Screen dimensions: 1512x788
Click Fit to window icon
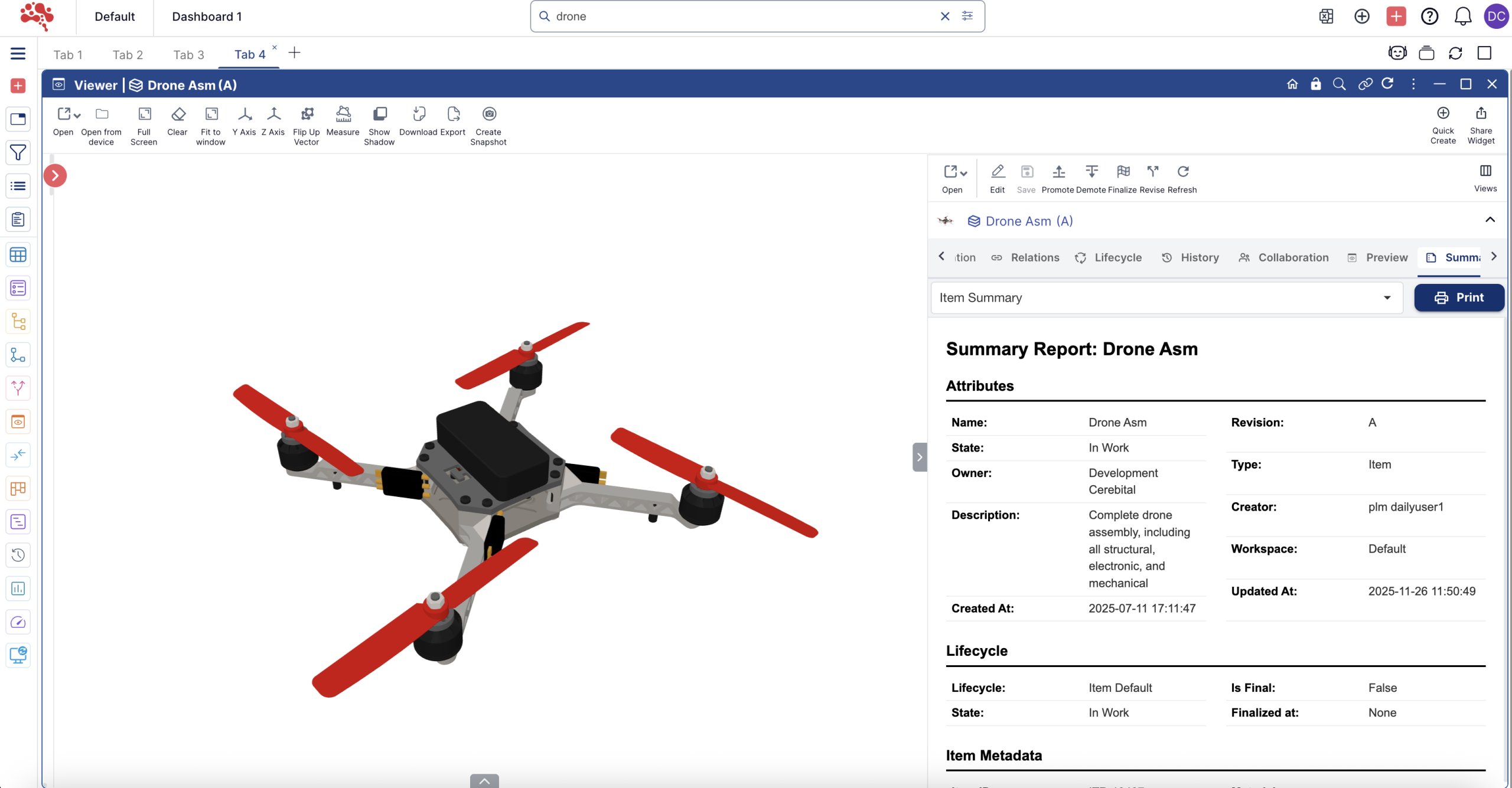[211, 114]
